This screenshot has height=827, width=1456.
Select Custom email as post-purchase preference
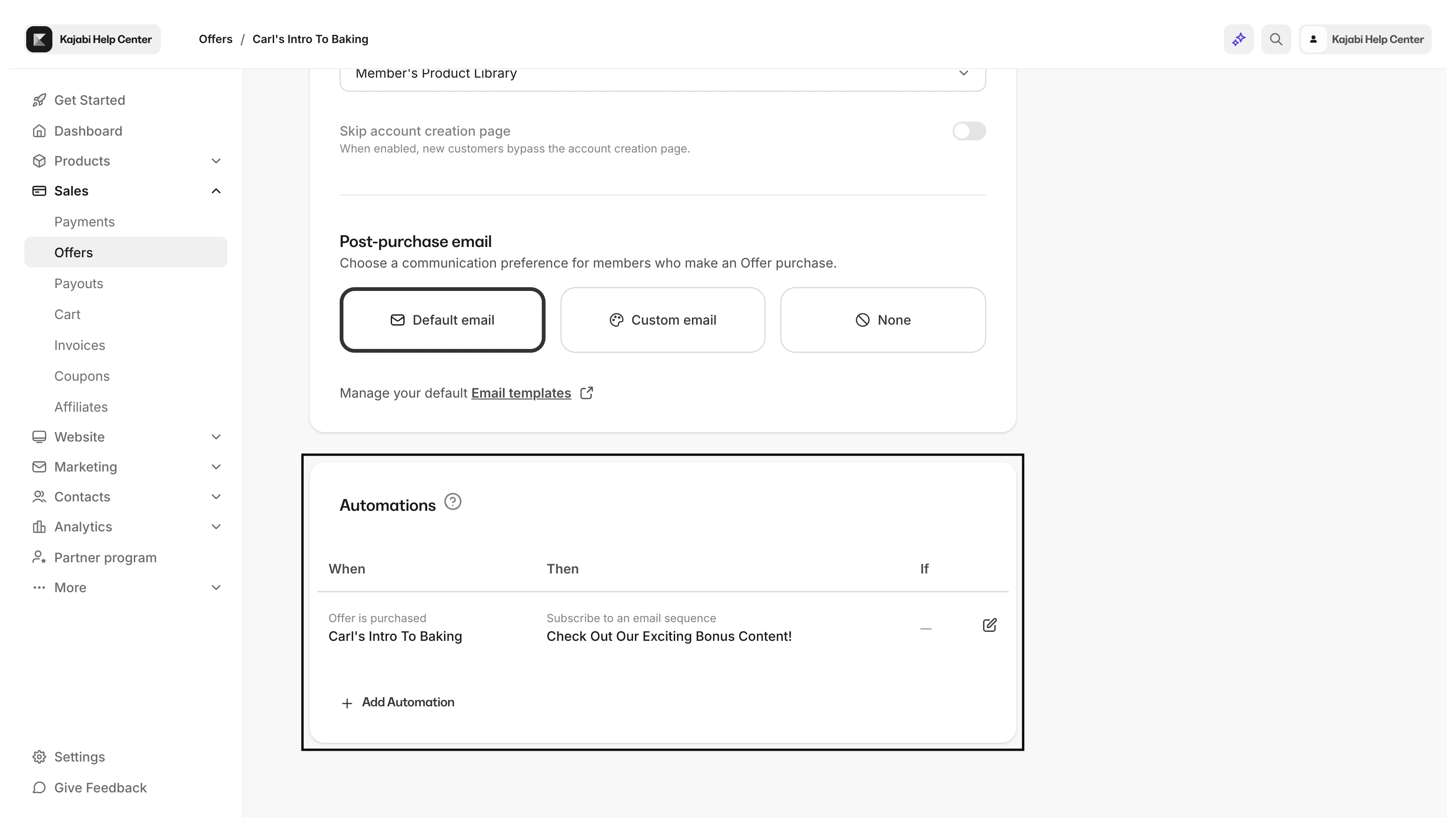pos(663,320)
